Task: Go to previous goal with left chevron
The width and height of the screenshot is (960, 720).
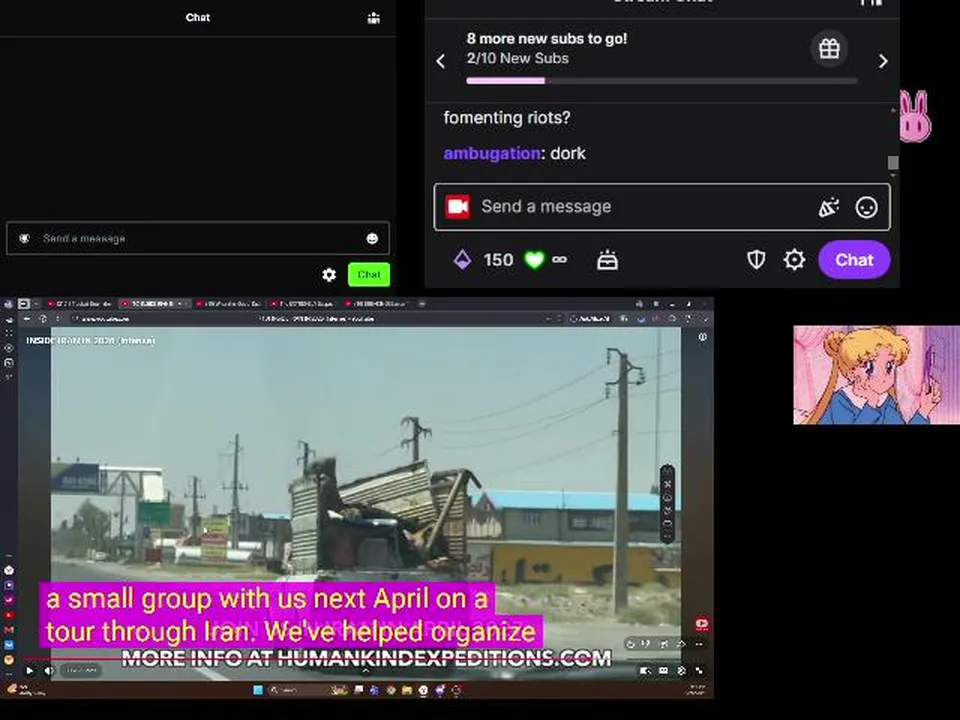Action: click(441, 61)
